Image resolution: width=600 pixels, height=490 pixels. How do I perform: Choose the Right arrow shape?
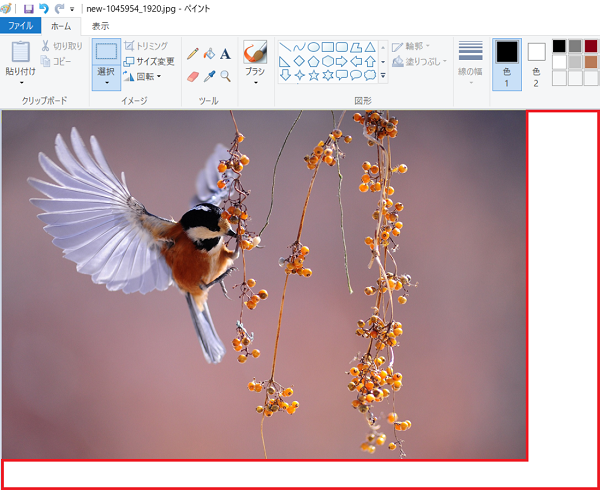[342, 61]
